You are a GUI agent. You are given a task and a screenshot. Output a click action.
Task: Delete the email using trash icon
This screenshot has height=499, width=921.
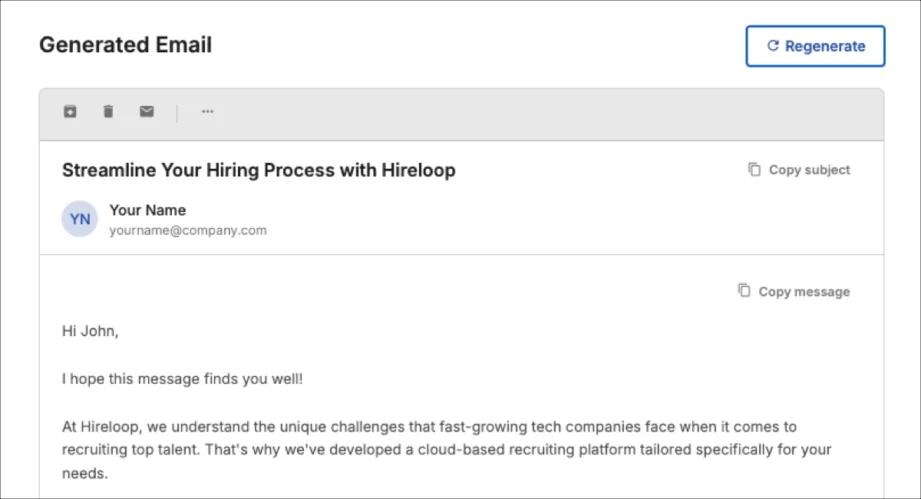(x=108, y=112)
